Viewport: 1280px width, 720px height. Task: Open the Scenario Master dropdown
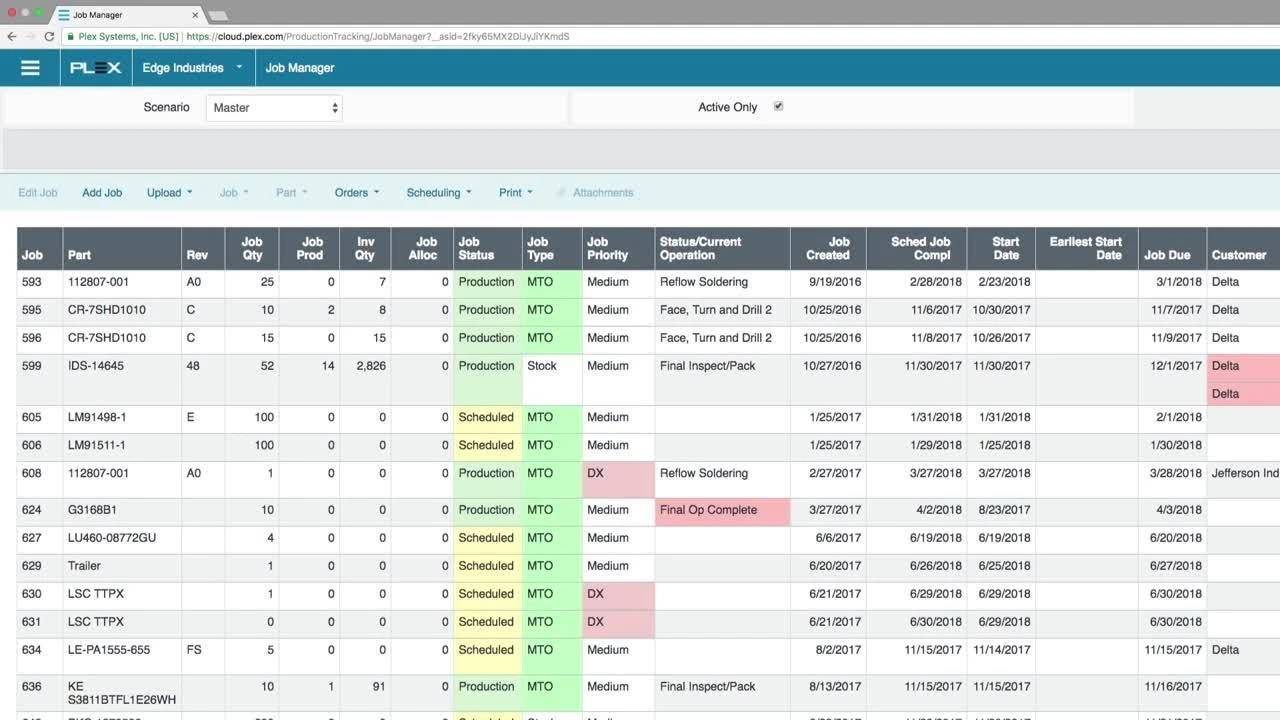(x=274, y=108)
